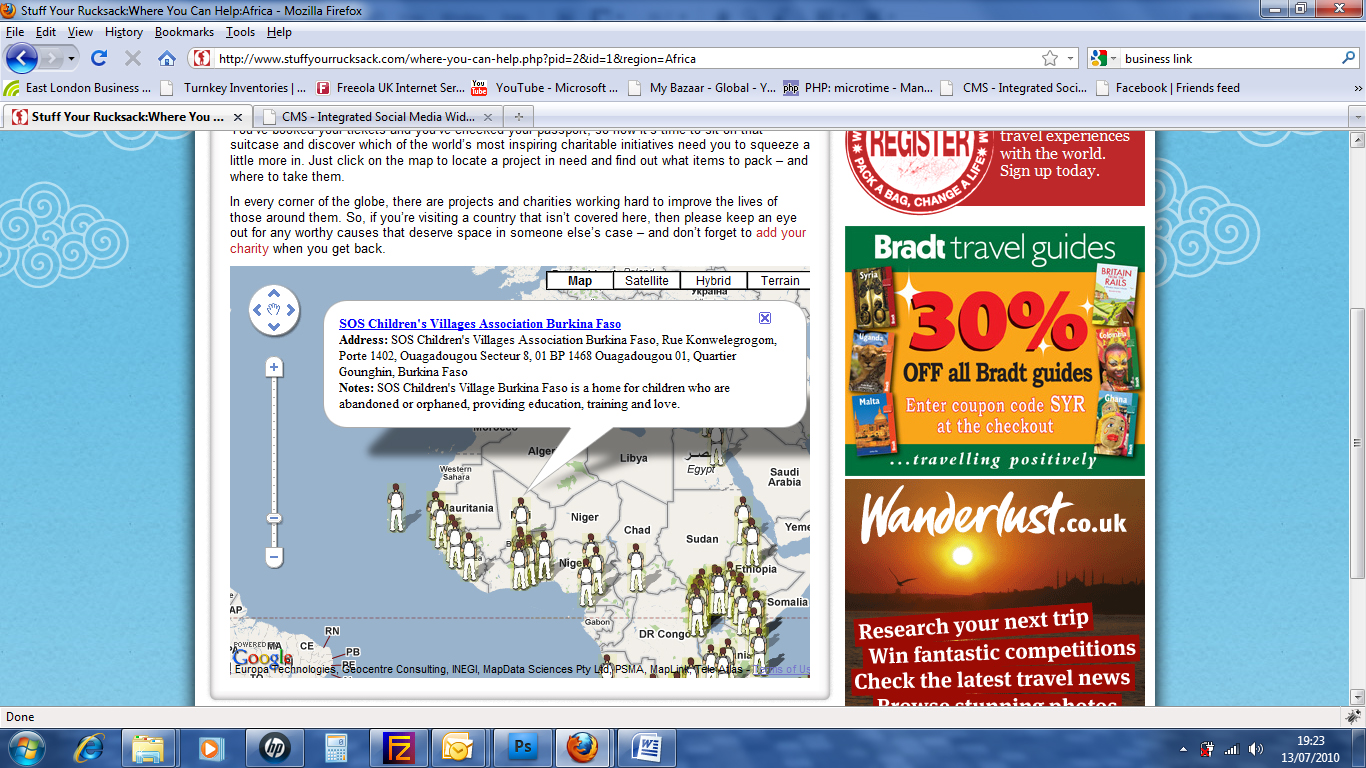Click the 'add your charity' link
This screenshot has width=1366, height=768.
pyautogui.click(x=780, y=233)
